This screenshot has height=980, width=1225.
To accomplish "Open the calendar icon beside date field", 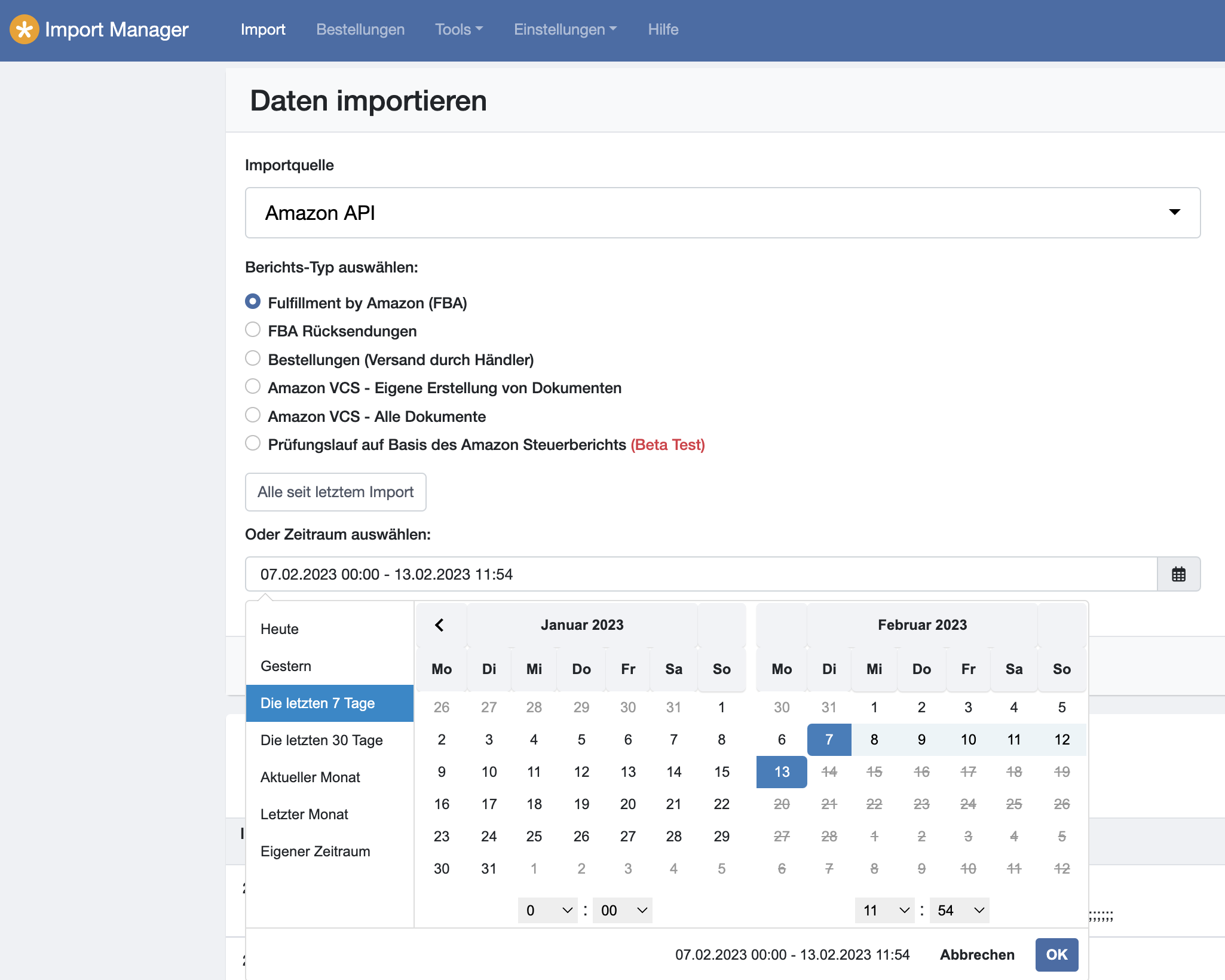I will click(1178, 574).
